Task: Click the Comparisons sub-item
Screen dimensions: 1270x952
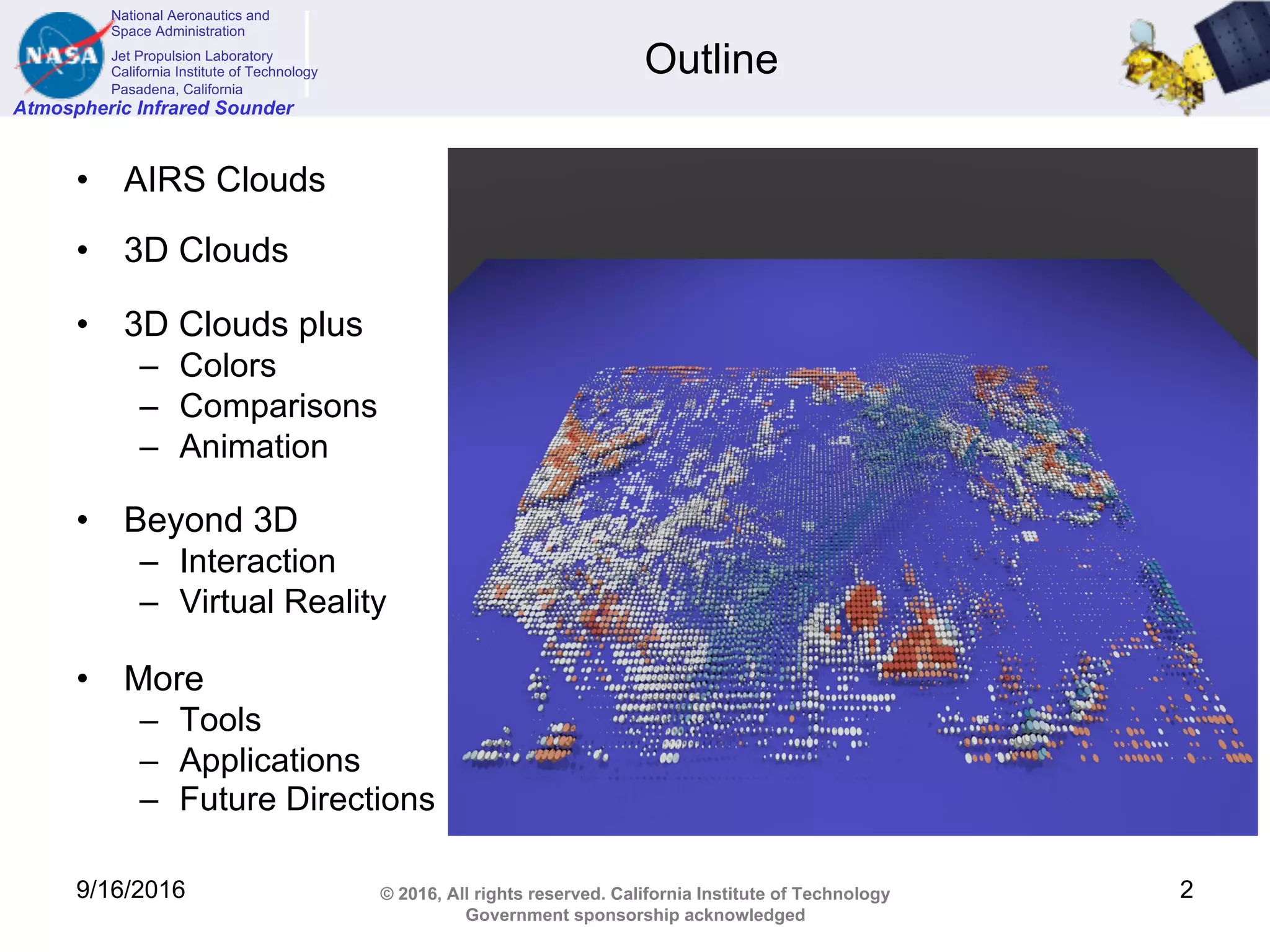Action: click(278, 406)
